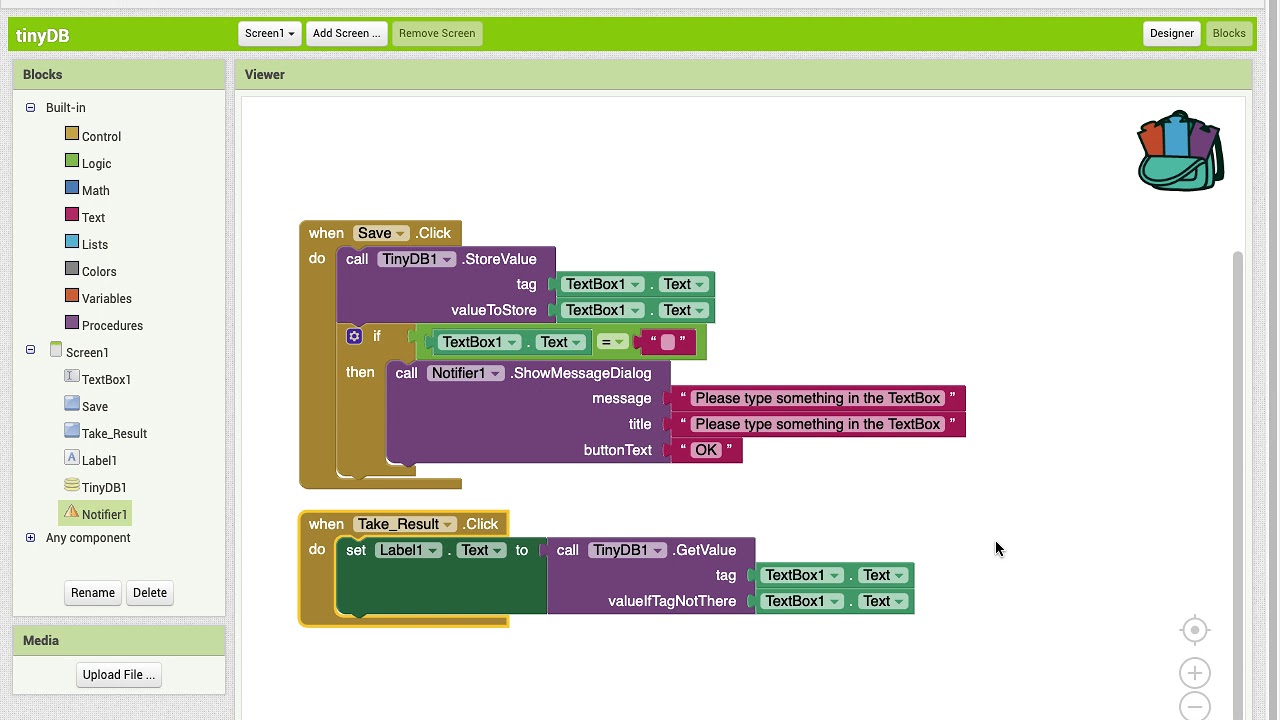The width and height of the screenshot is (1280, 720).
Task: Open TinyDB1 dropdown in the GetValue call
Action: [627, 550]
